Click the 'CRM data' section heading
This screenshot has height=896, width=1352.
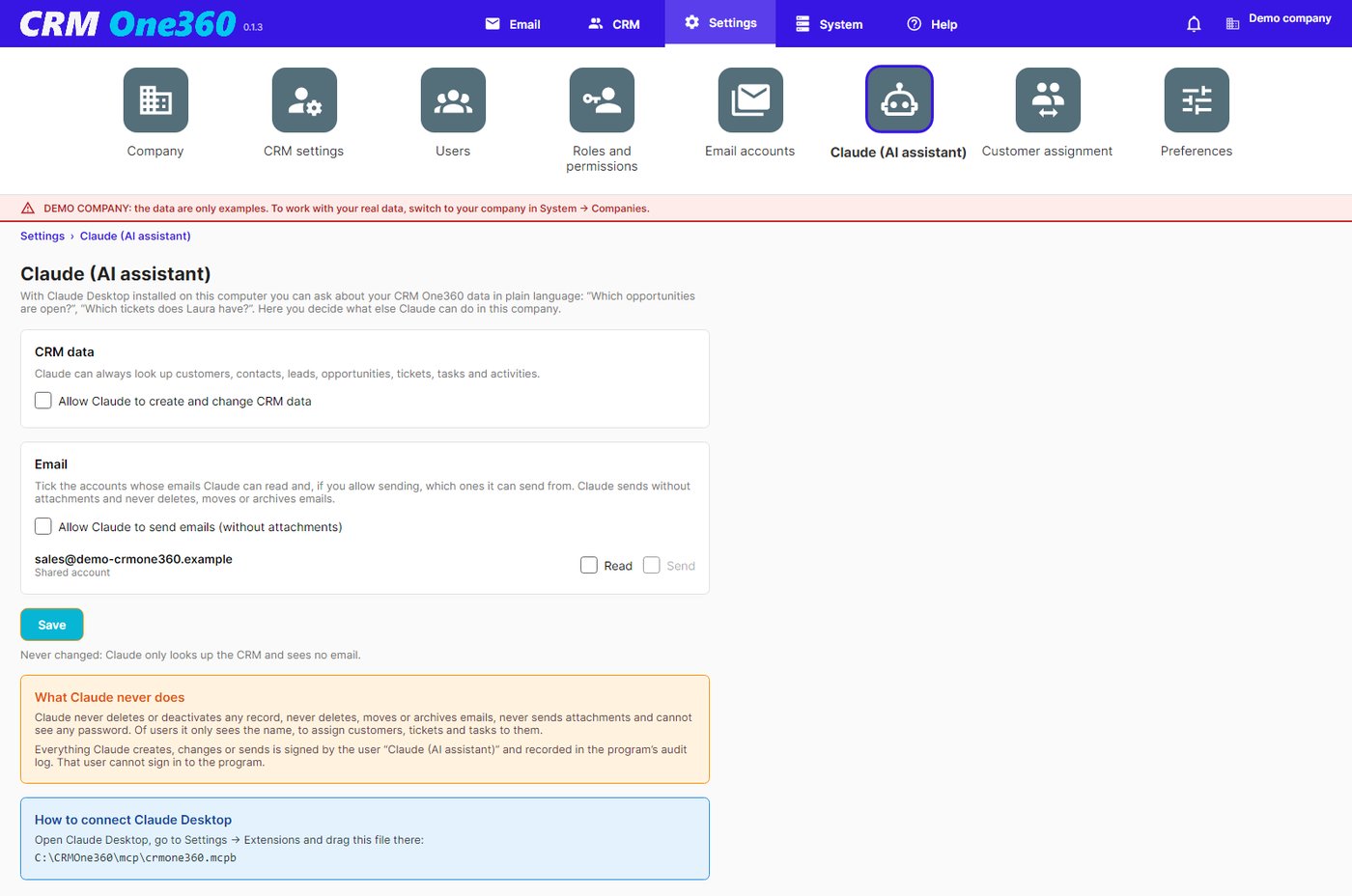tap(65, 351)
